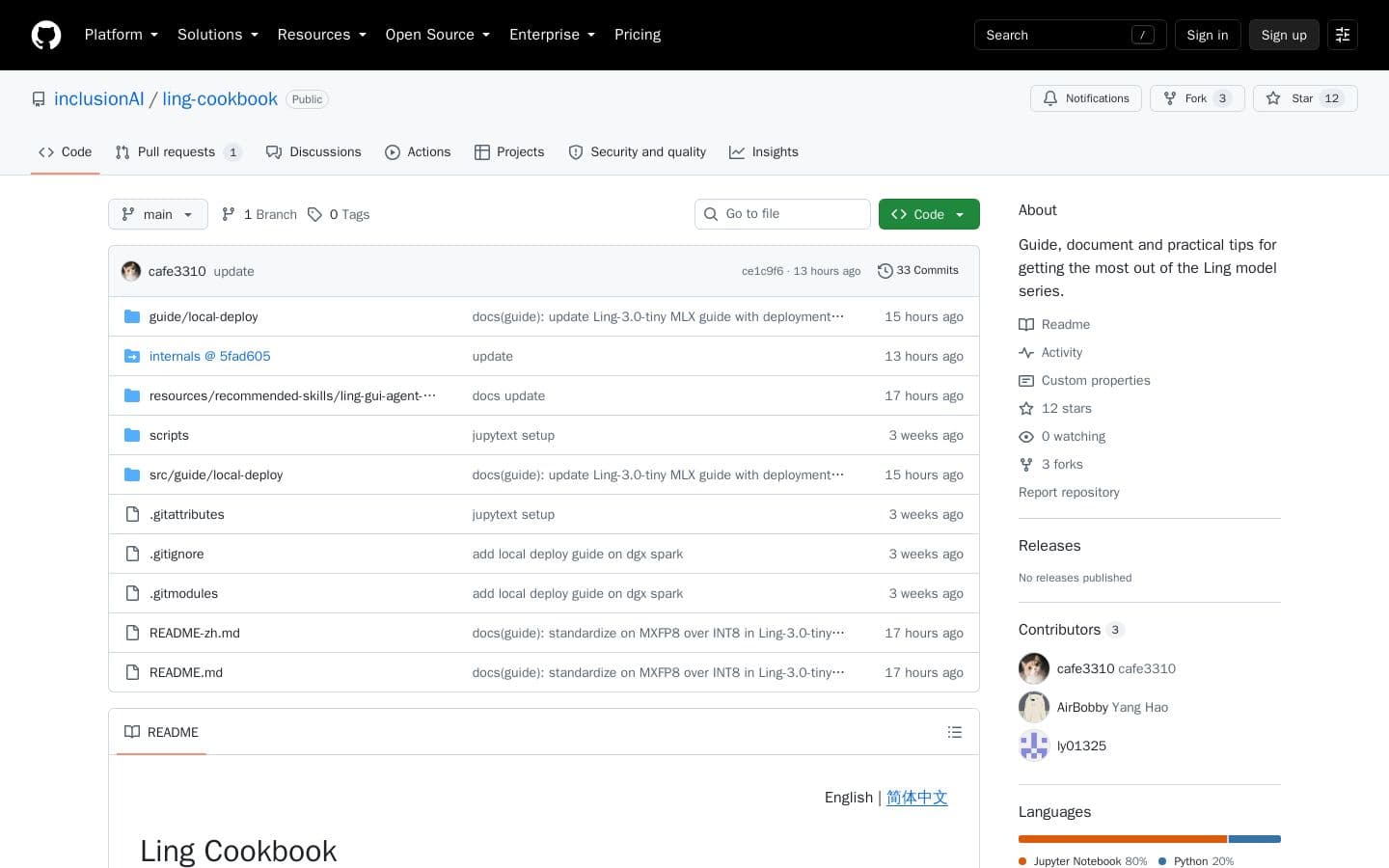
Task: Click the Releases heading link
Action: tap(1049, 546)
